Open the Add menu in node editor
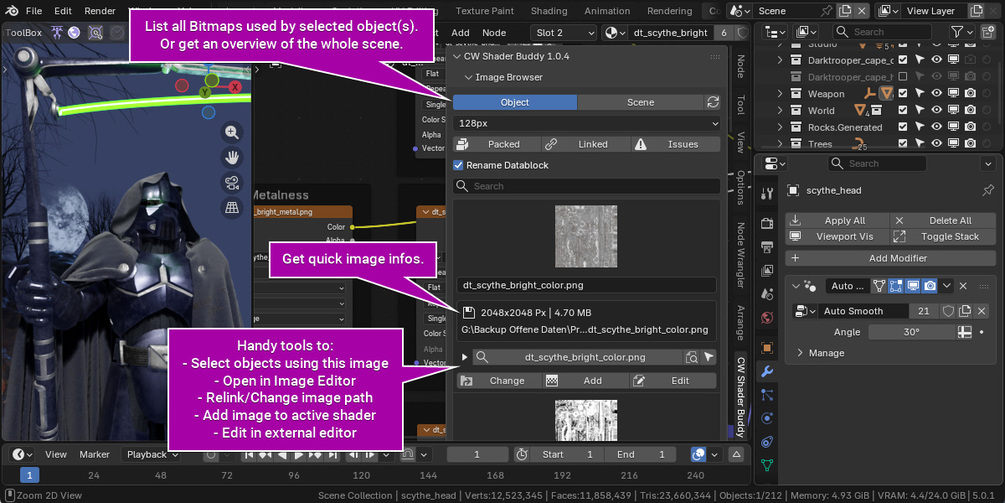Image resolution: width=1005 pixels, height=503 pixels. [460, 33]
